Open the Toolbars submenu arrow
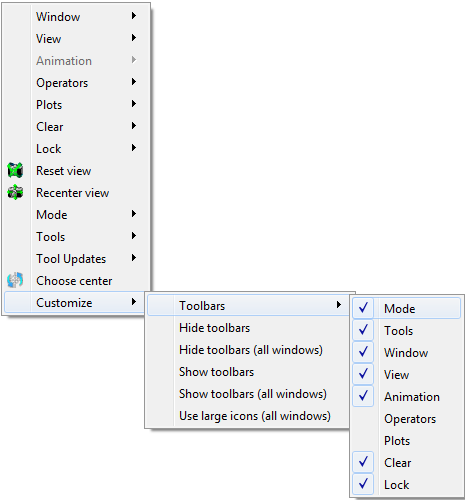465x500 pixels. tap(339, 305)
